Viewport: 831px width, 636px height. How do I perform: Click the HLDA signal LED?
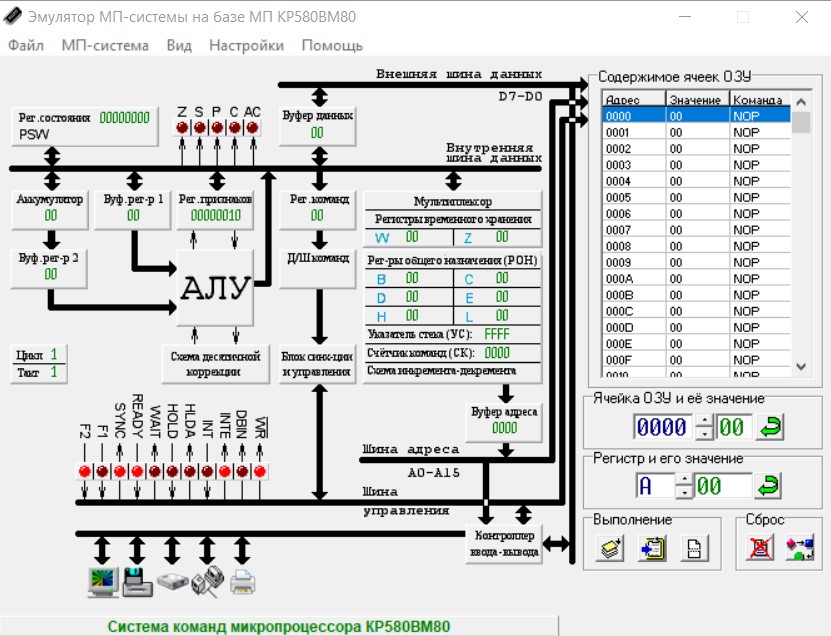click(x=189, y=471)
